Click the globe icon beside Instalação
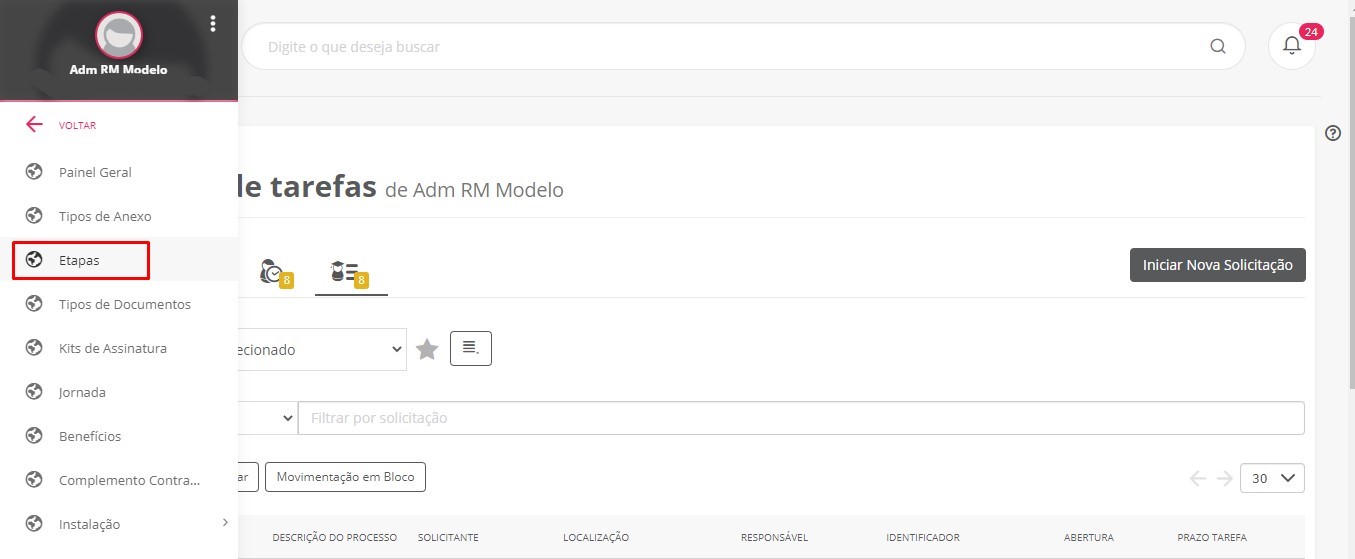This screenshot has width=1355, height=559. (34, 524)
